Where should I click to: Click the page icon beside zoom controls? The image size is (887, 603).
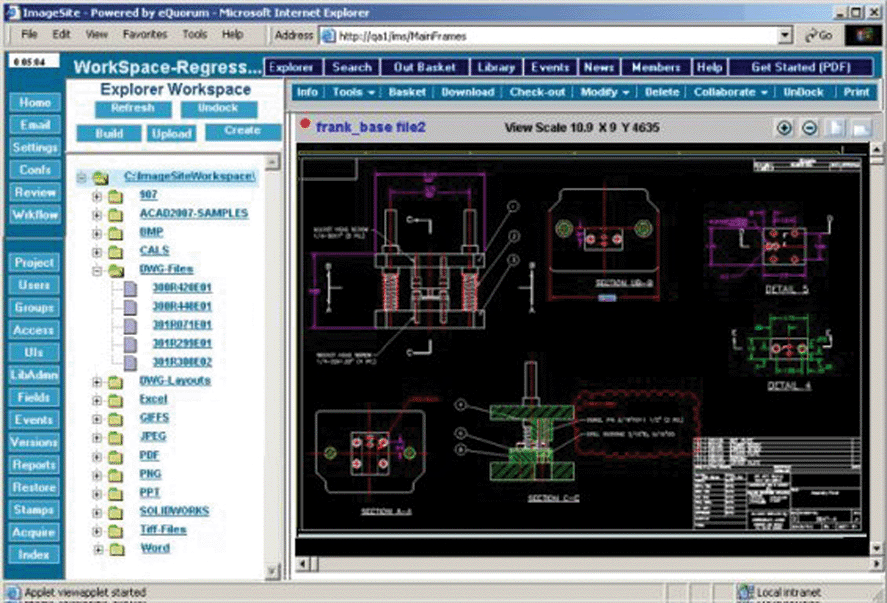point(835,128)
